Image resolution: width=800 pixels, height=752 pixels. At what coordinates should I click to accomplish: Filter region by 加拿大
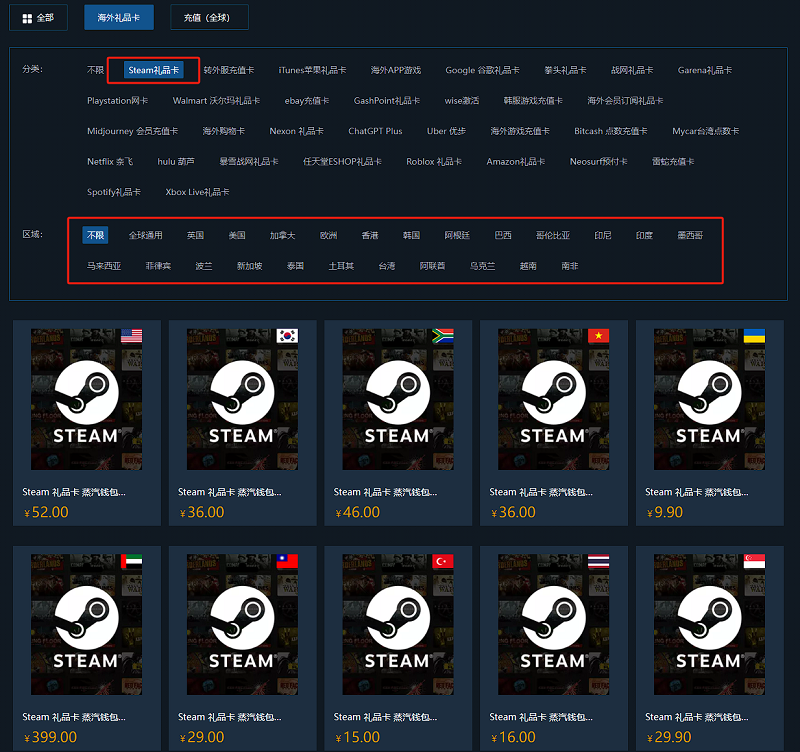pos(283,235)
